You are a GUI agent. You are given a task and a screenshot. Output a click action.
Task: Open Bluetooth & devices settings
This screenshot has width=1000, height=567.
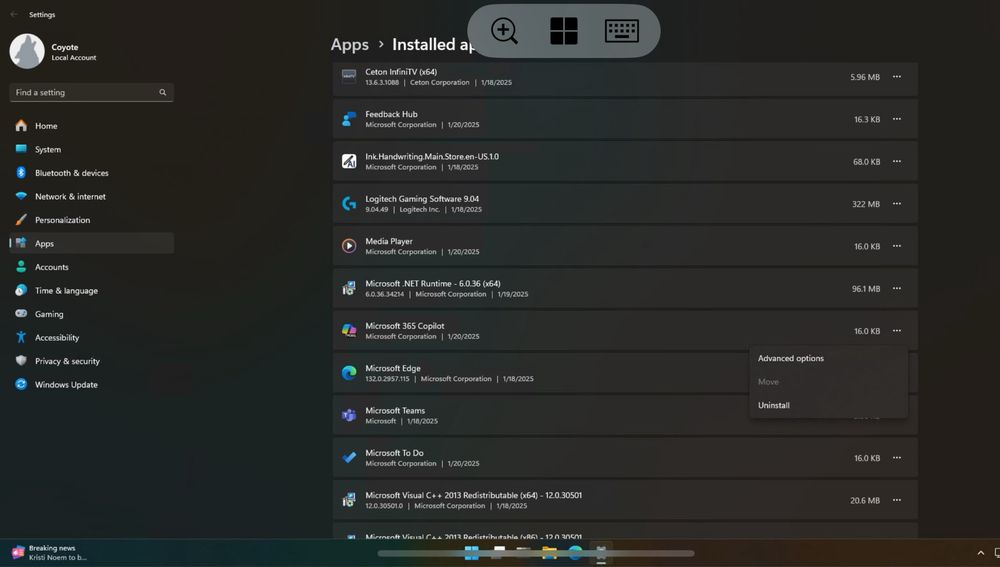tap(91, 173)
